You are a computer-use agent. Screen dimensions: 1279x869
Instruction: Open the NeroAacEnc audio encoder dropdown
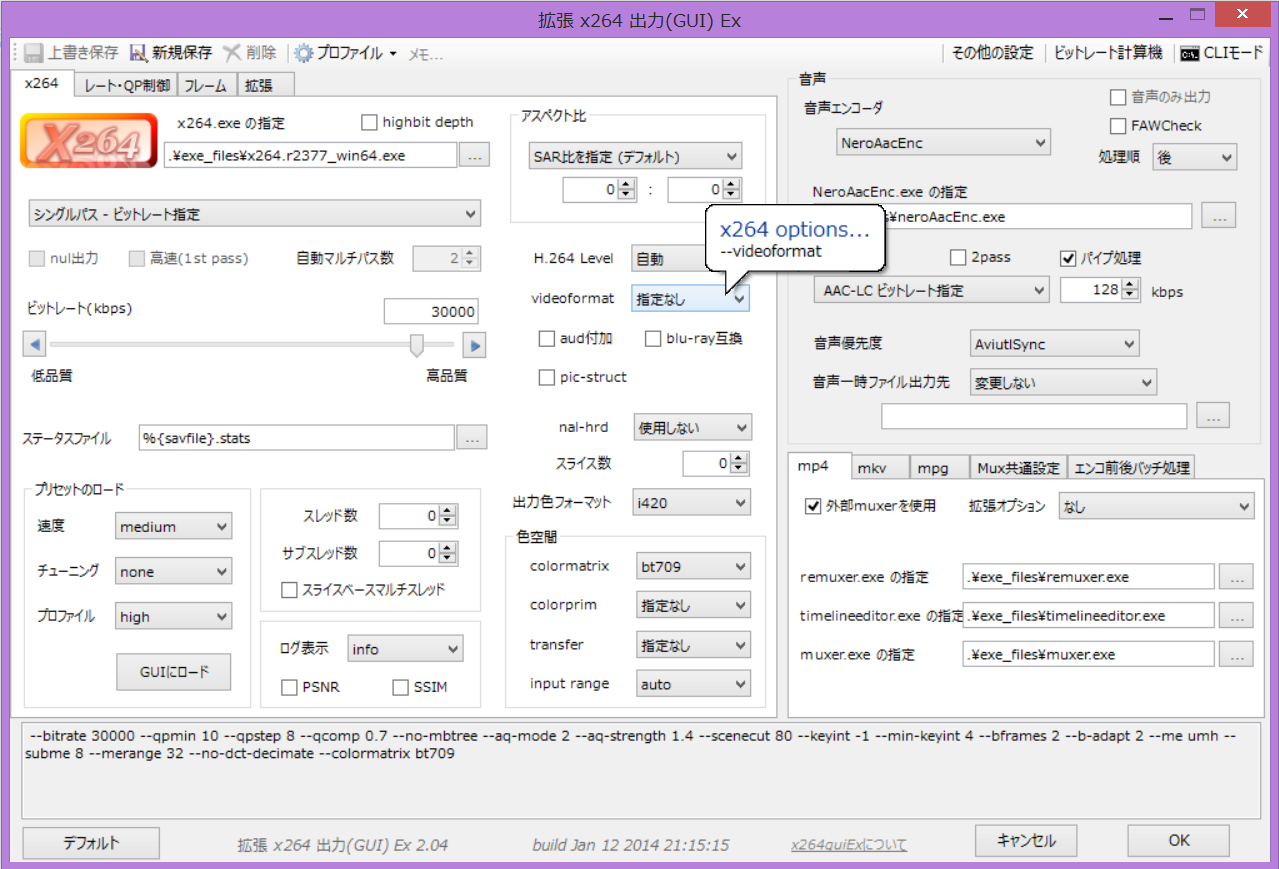(x=943, y=143)
